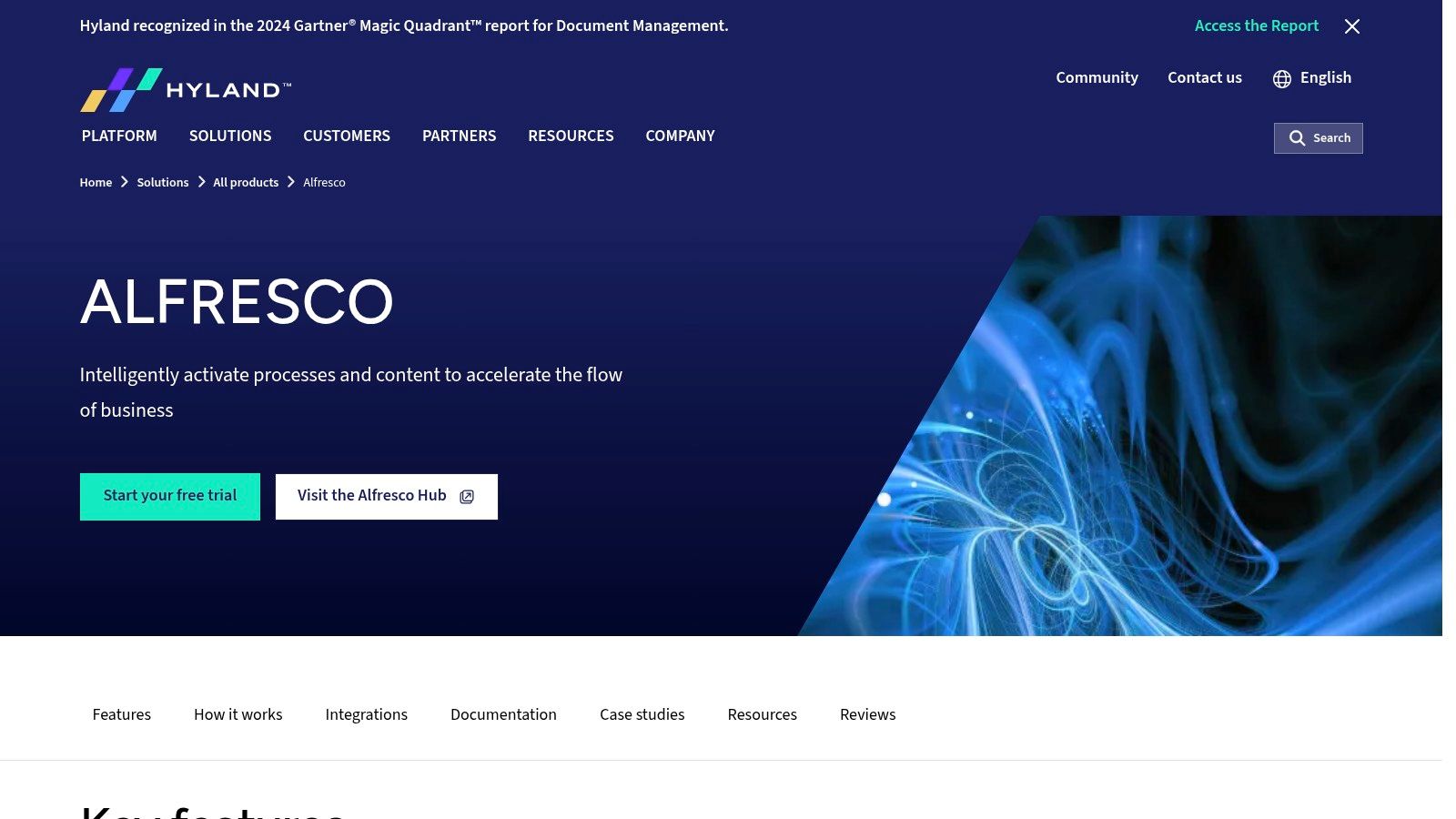1456x819 pixels.
Task: Open the RESOURCES menu
Action: coord(571,136)
